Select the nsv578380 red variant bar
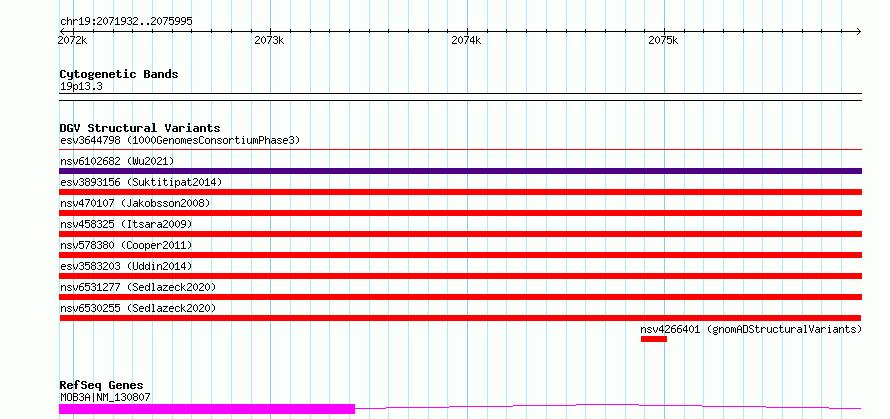The height and width of the screenshot is (419, 890). 460,255
